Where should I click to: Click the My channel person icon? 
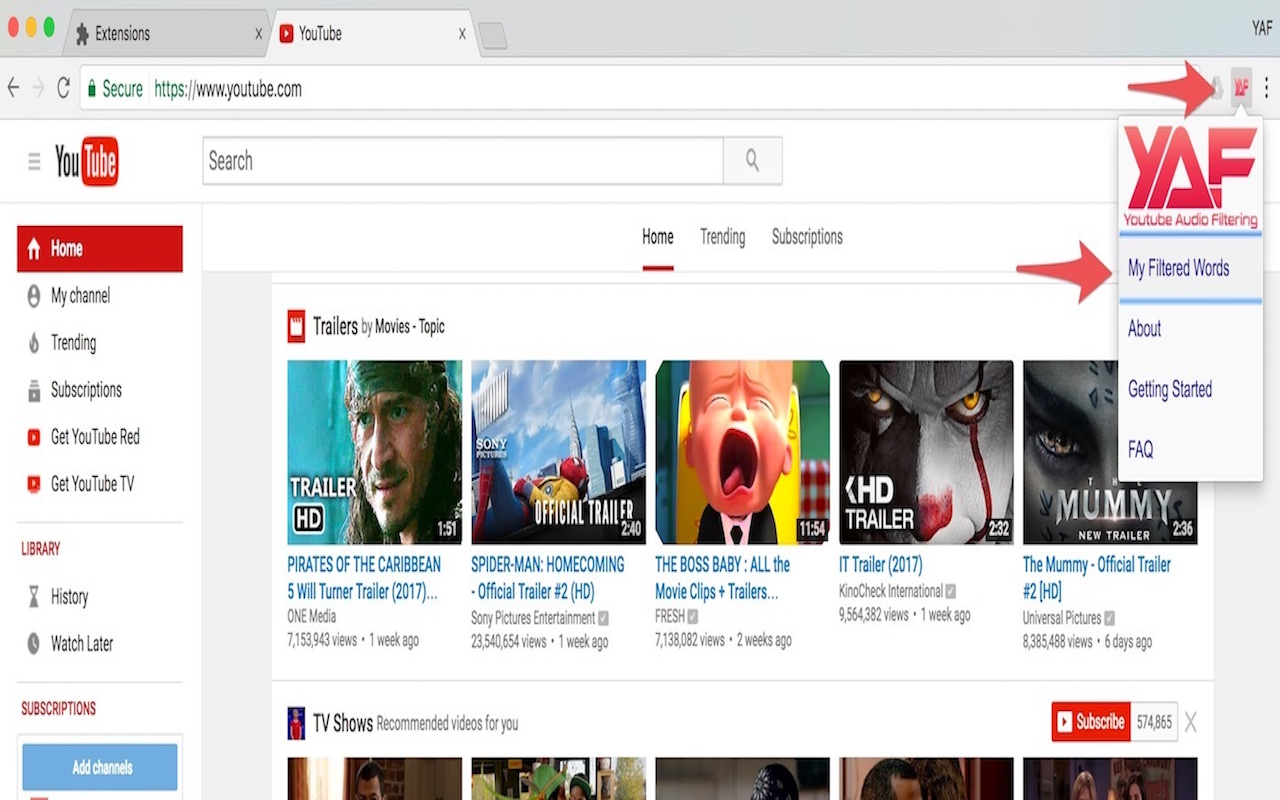point(33,296)
